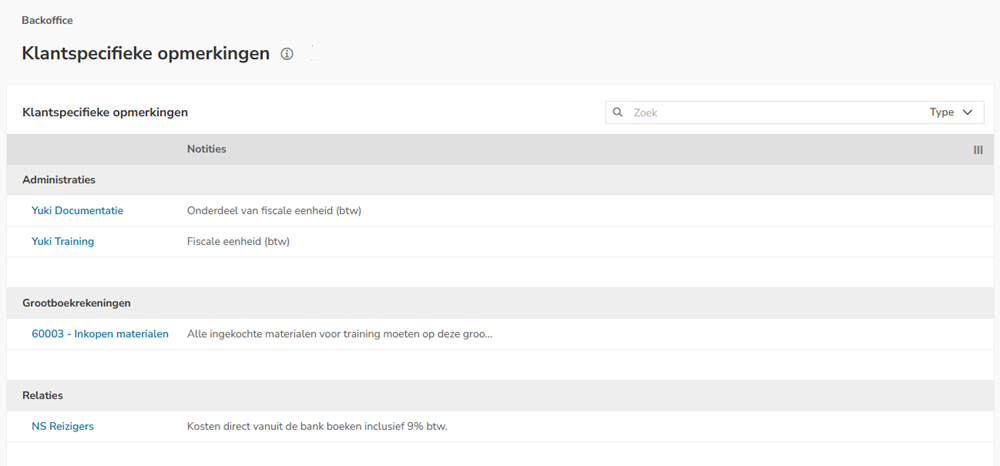
Task: Click the truncated note about ingekochte materialen
Action: coord(339,334)
